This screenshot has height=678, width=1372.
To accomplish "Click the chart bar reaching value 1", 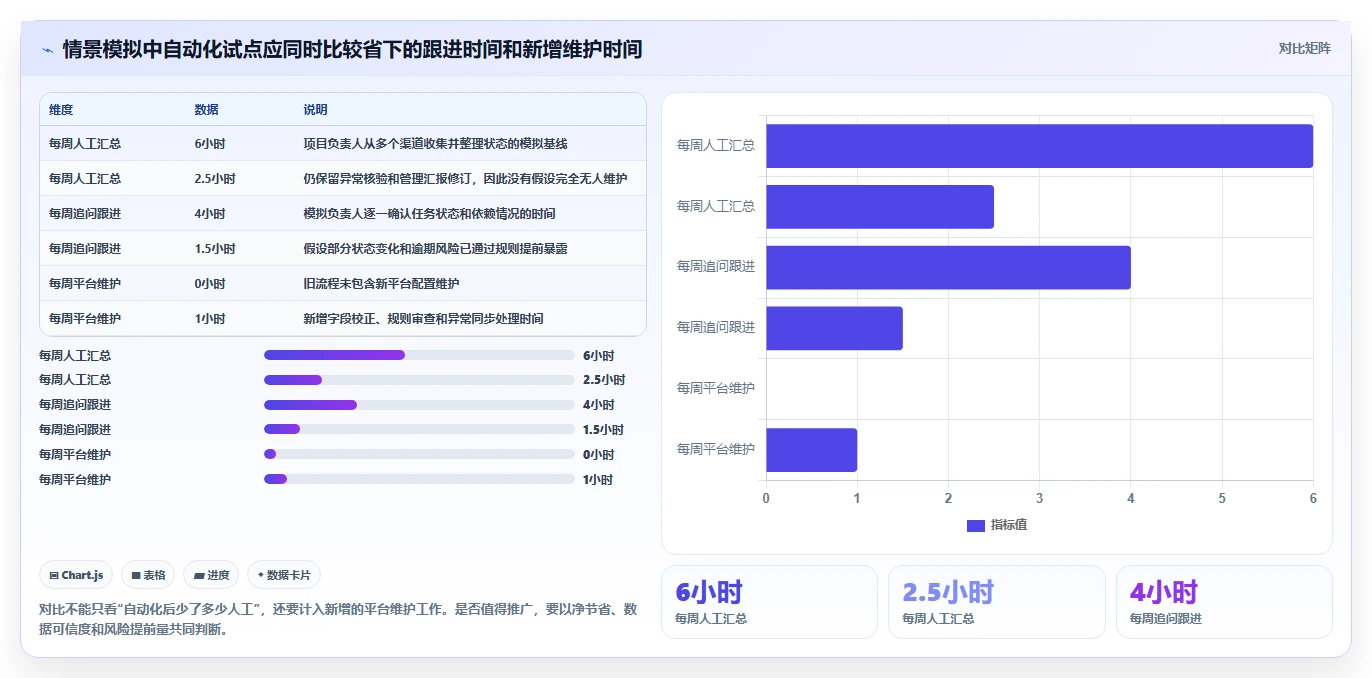I will tap(811, 450).
